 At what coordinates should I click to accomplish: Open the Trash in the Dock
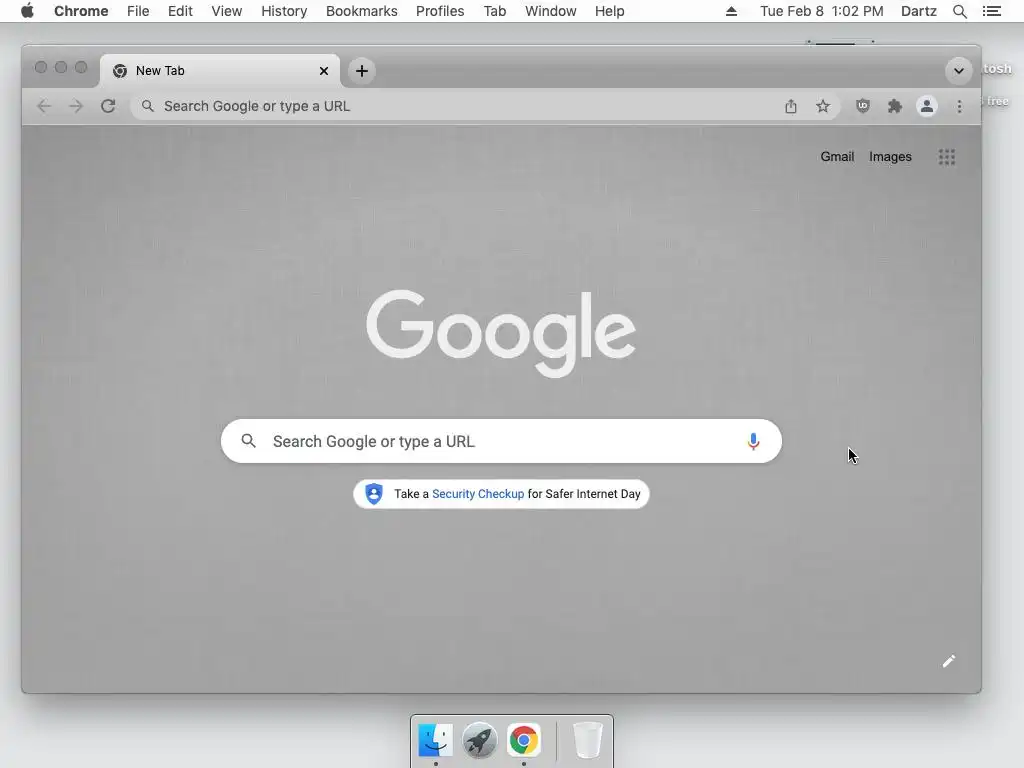587,740
